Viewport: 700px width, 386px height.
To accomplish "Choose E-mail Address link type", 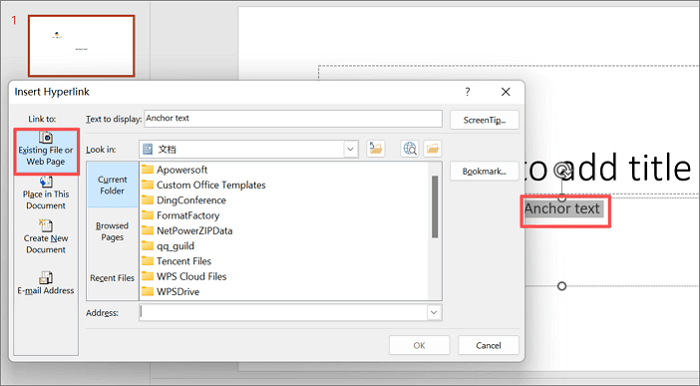I will coord(46,283).
